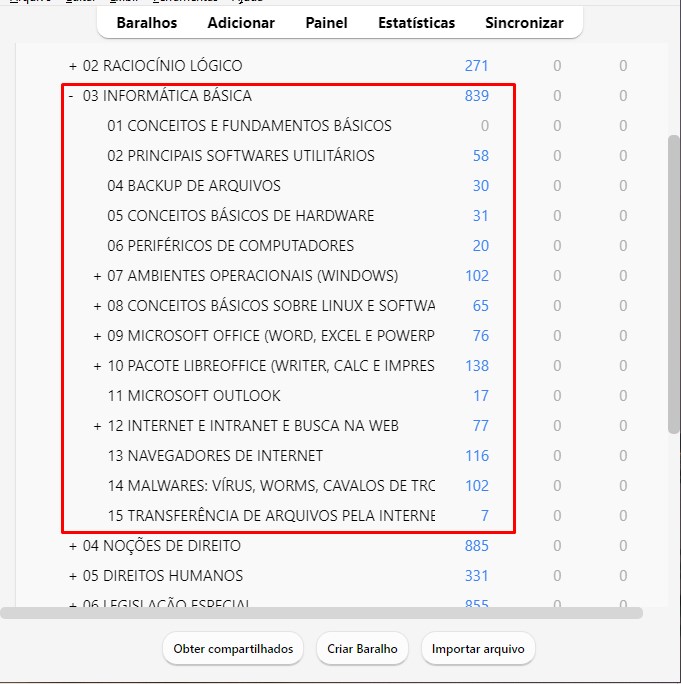Open the 11 MICROSOFT OUTLOOK deck
Image resolution: width=681 pixels, height=684 pixels.
(x=194, y=396)
